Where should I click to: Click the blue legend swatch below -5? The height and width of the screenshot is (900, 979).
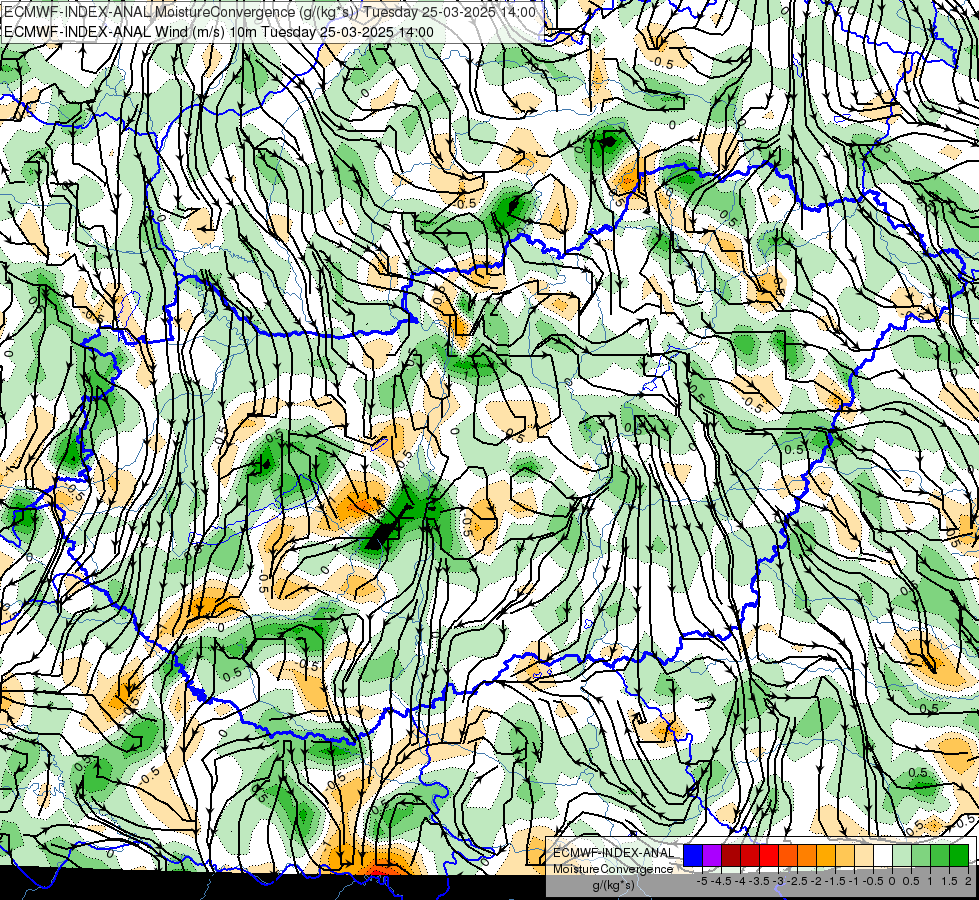coord(693,856)
